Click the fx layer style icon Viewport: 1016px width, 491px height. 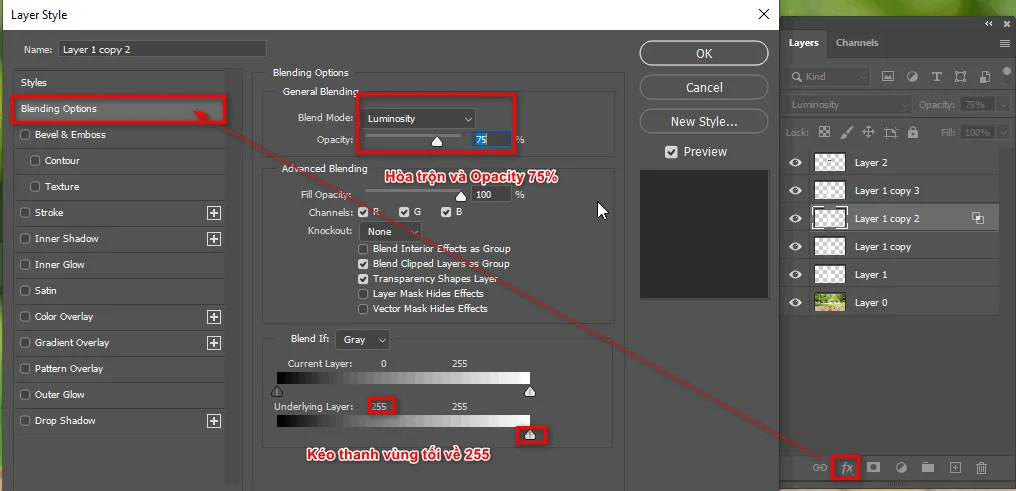(x=846, y=467)
